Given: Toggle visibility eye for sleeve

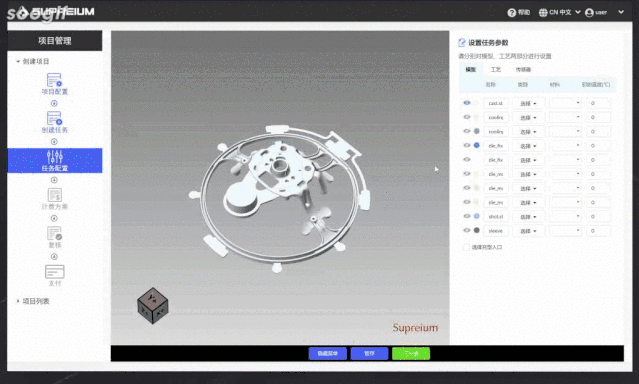Looking at the screenshot, I should (x=467, y=230).
